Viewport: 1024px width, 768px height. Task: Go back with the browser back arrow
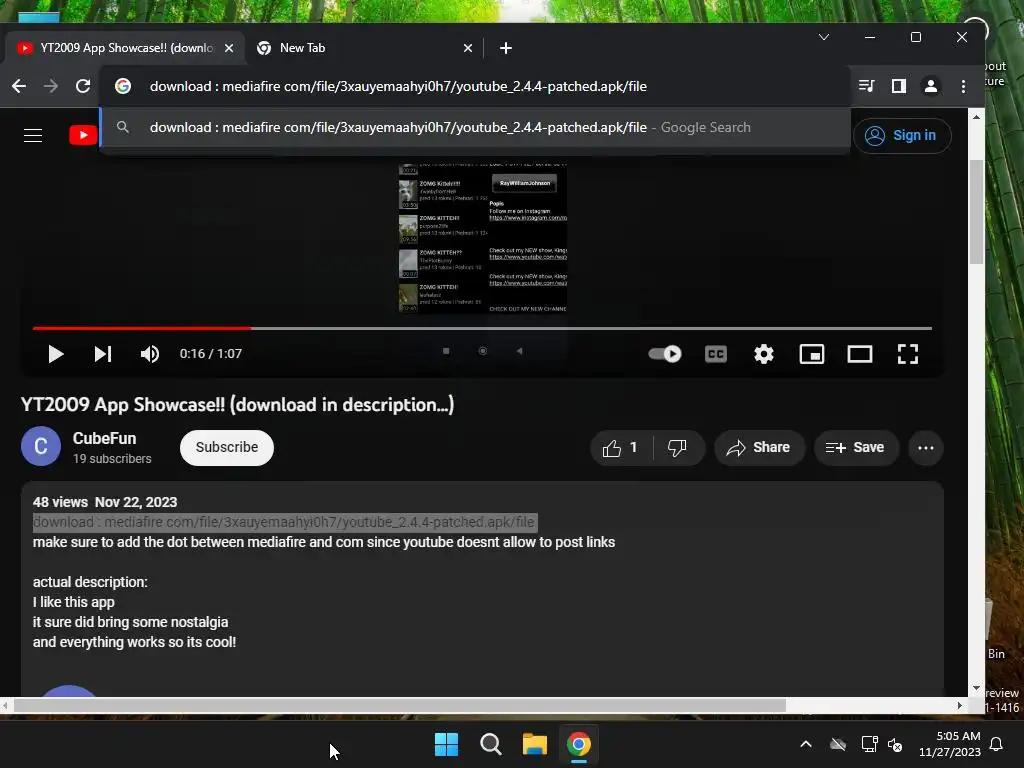19,86
